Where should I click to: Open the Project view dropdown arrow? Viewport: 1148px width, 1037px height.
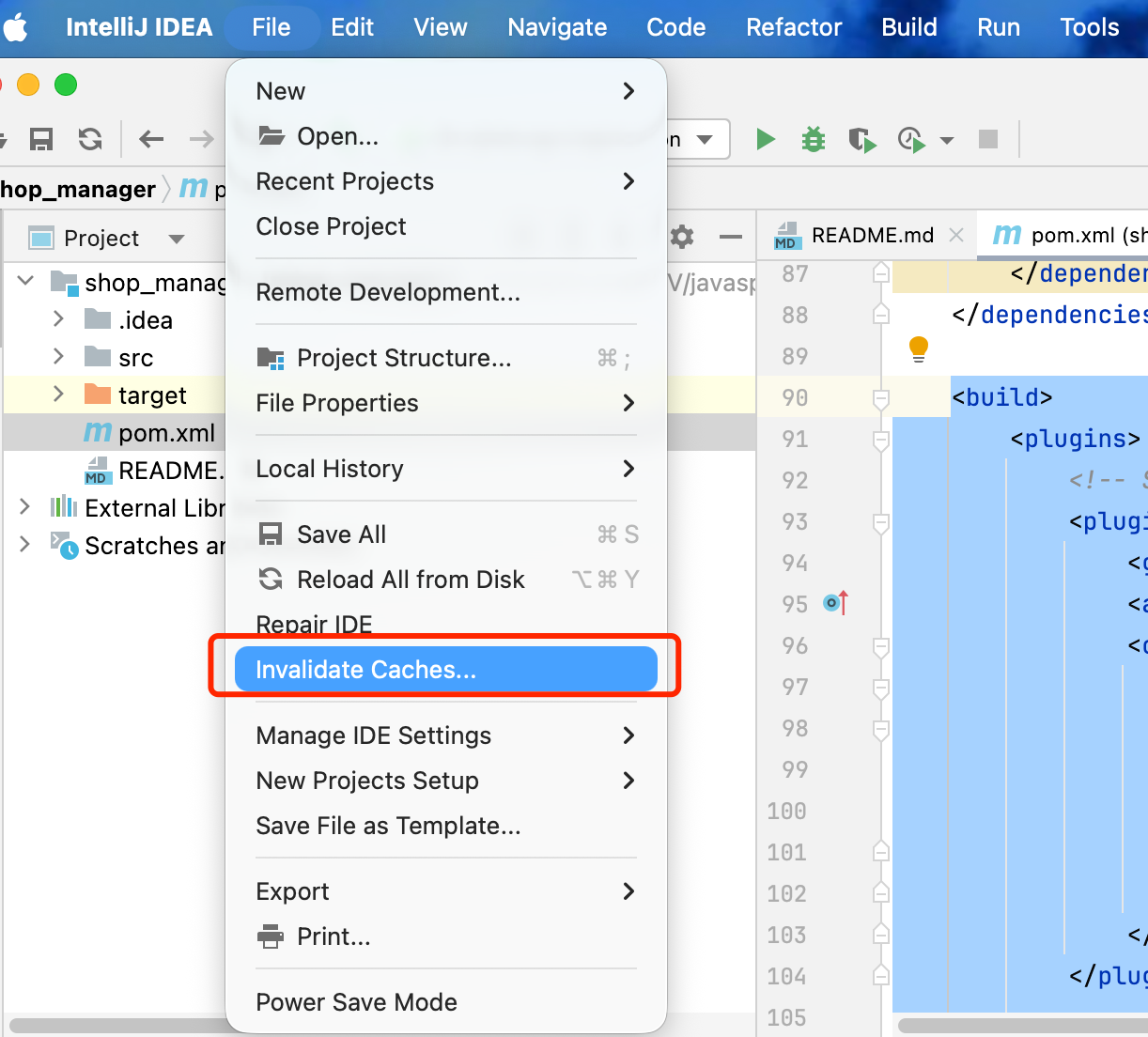176,239
